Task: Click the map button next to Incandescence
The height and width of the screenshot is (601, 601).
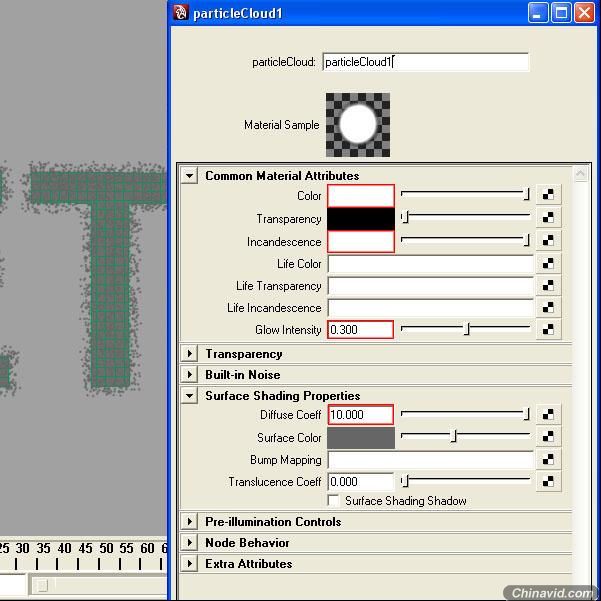Action: (548, 240)
